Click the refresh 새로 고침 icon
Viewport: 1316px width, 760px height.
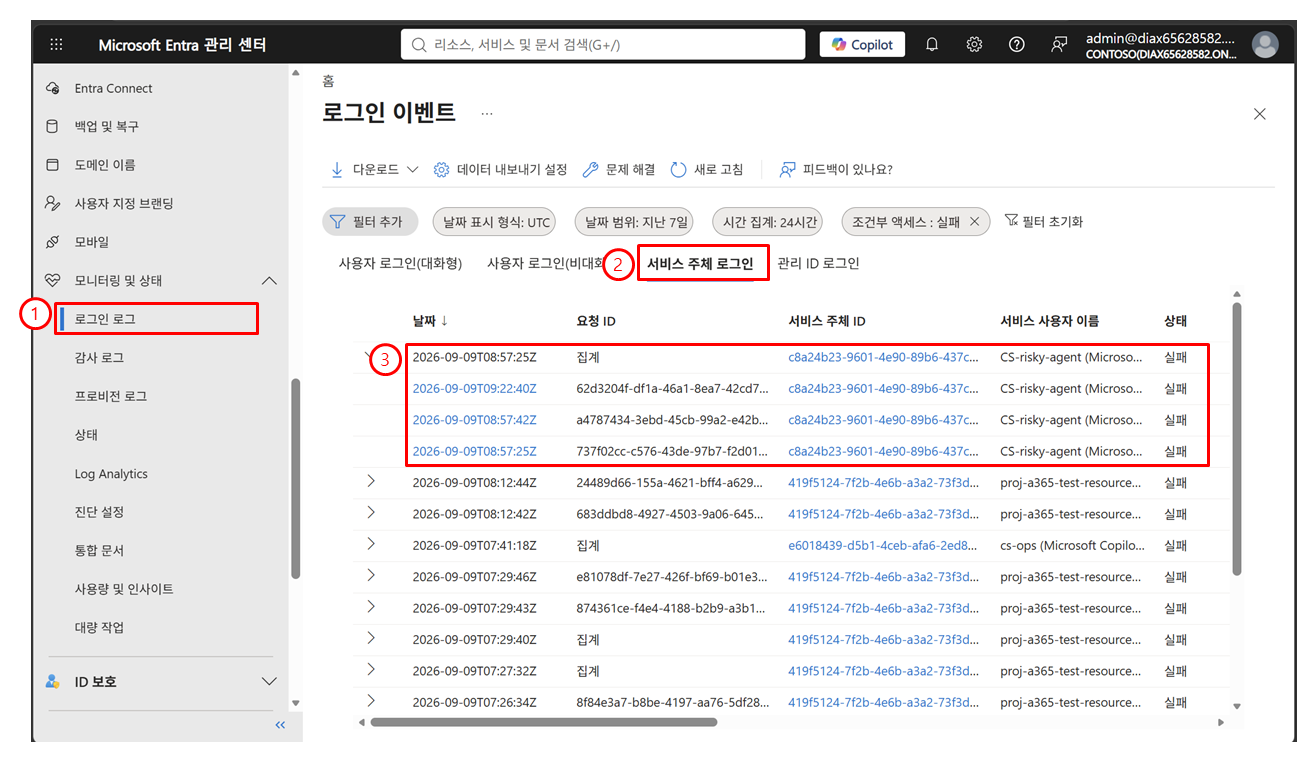[679, 170]
